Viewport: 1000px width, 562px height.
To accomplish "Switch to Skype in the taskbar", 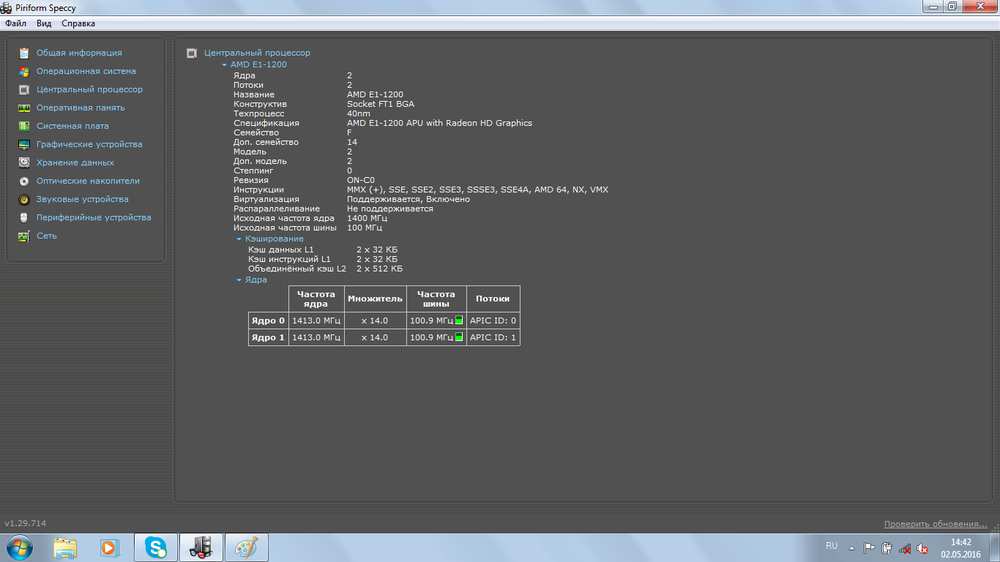I will [156, 548].
